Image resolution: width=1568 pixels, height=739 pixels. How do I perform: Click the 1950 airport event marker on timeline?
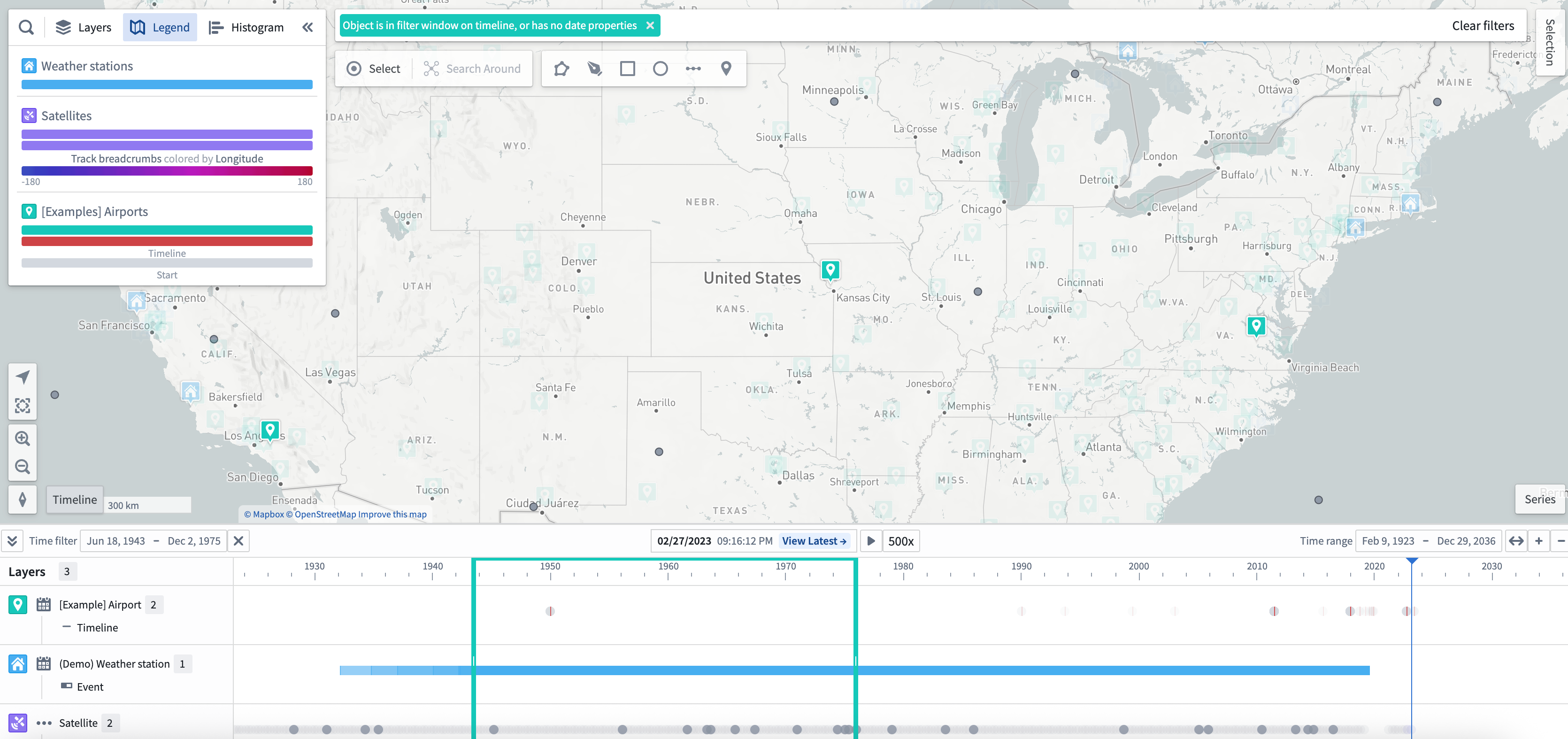tap(550, 611)
